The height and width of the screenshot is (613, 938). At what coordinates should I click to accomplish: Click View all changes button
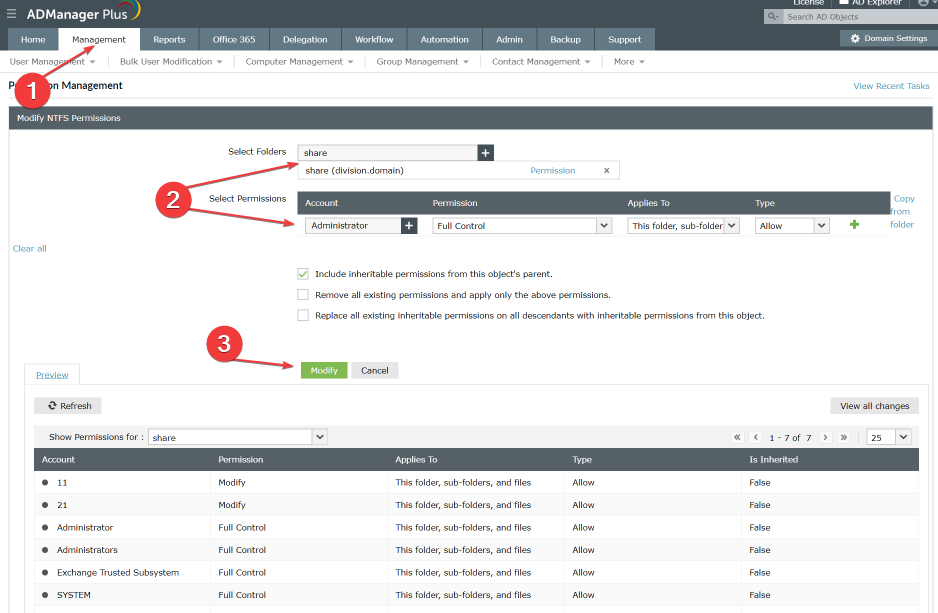coord(874,406)
